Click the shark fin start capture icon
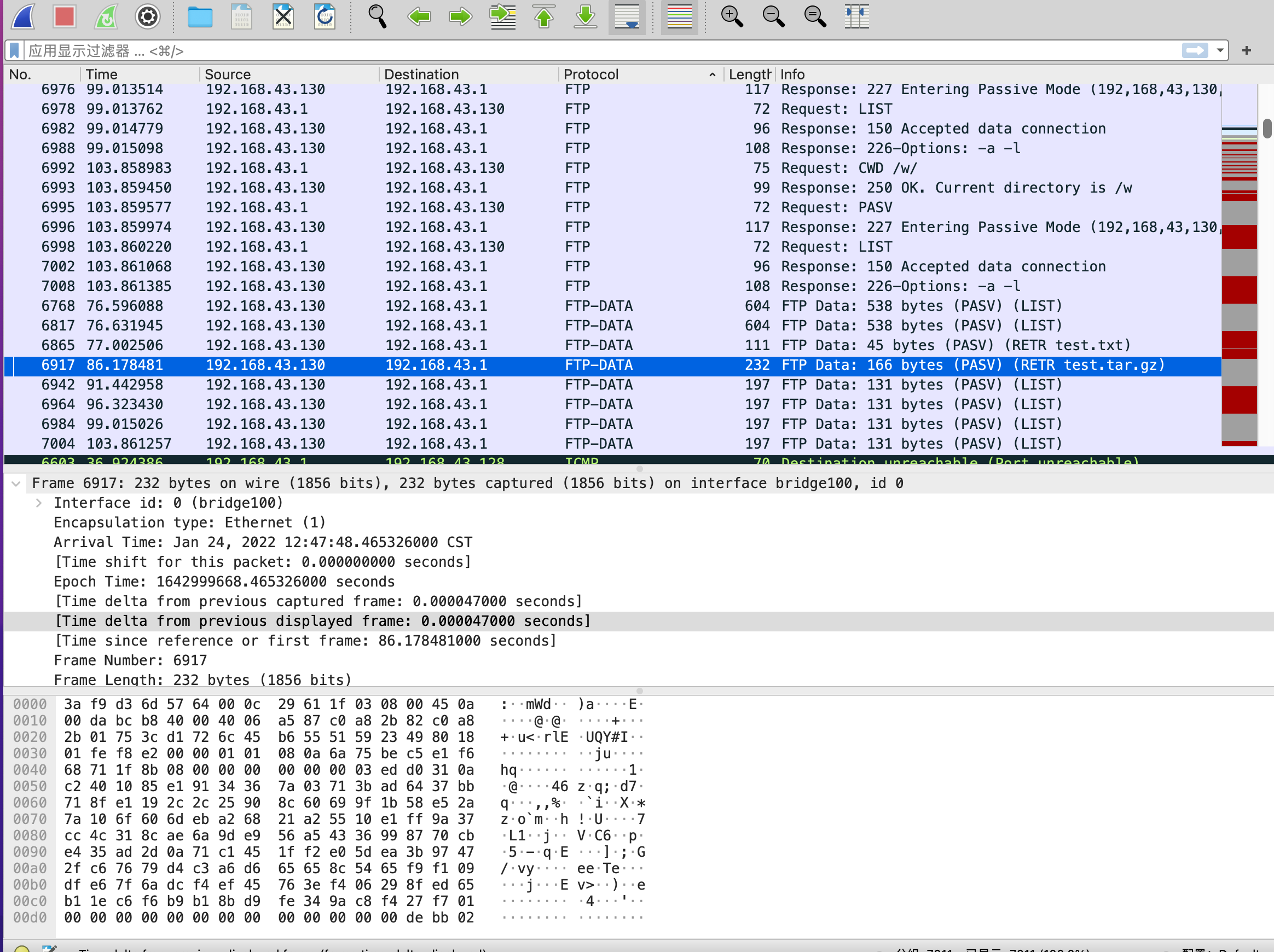1274x952 pixels. [x=23, y=16]
